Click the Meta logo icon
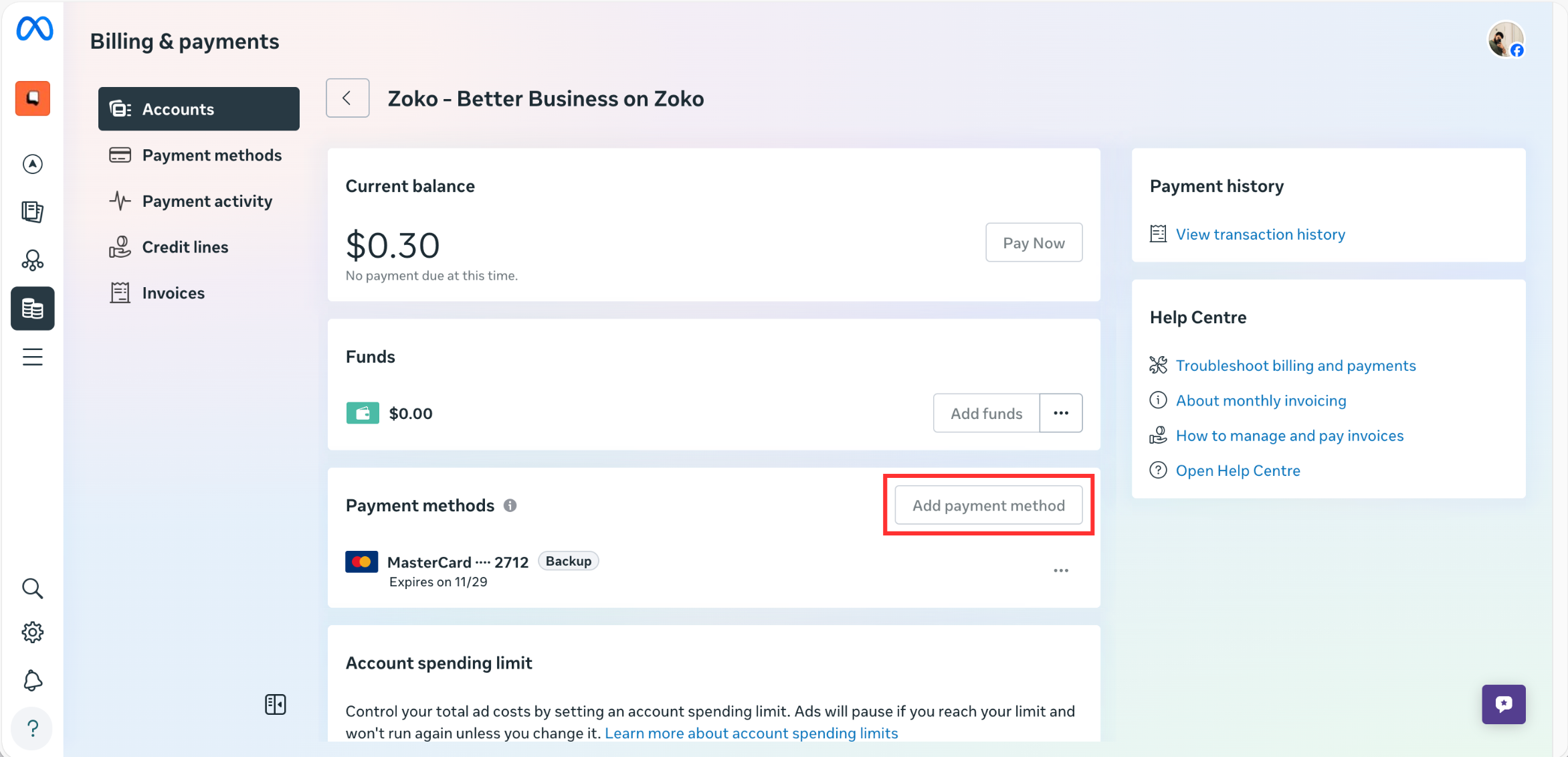This screenshot has width=1568, height=757. tap(35, 29)
